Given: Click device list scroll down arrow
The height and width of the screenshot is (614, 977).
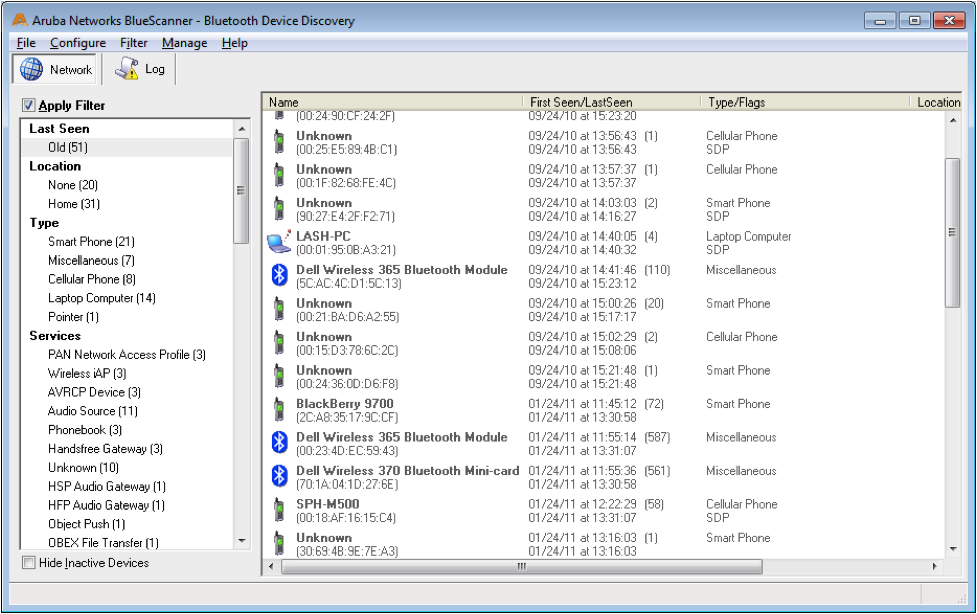Looking at the screenshot, I should click(953, 549).
